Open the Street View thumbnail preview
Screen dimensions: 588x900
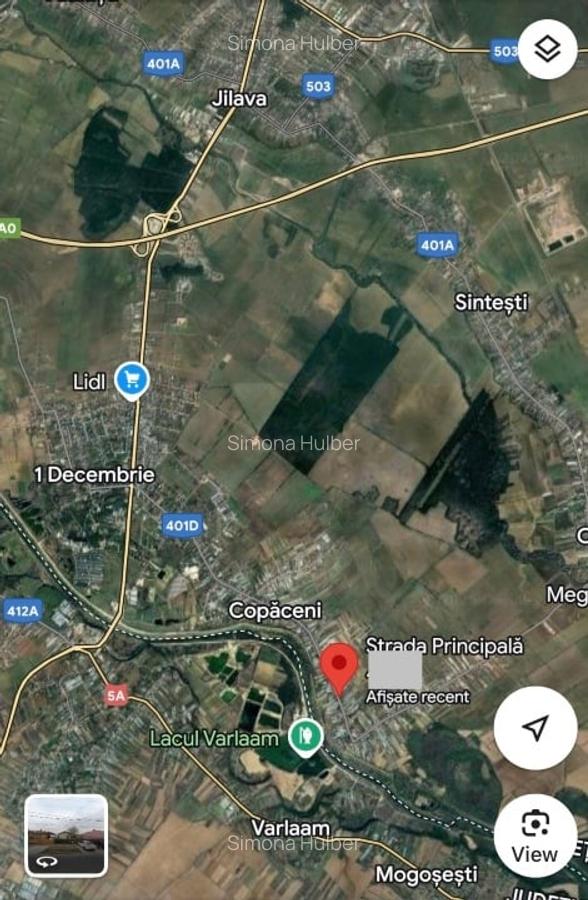coord(67,836)
